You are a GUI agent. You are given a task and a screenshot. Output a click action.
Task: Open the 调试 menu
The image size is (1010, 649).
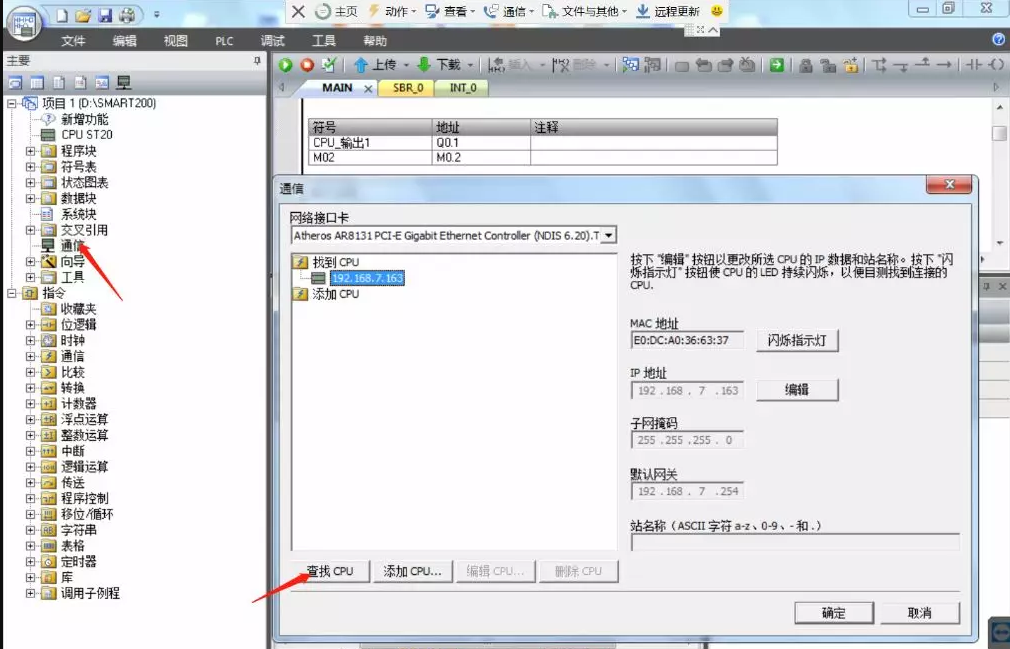272,41
